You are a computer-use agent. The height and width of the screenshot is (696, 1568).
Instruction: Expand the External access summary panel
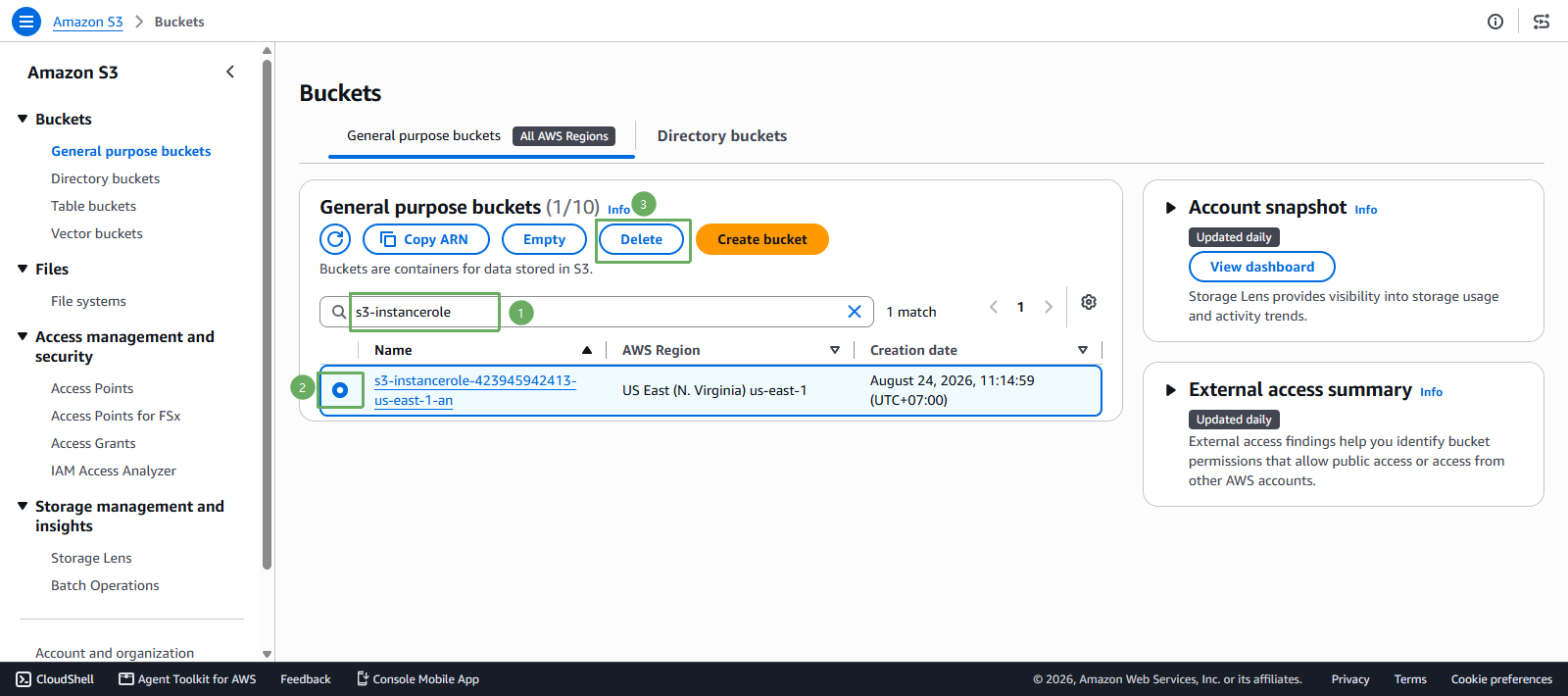point(1170,390)
